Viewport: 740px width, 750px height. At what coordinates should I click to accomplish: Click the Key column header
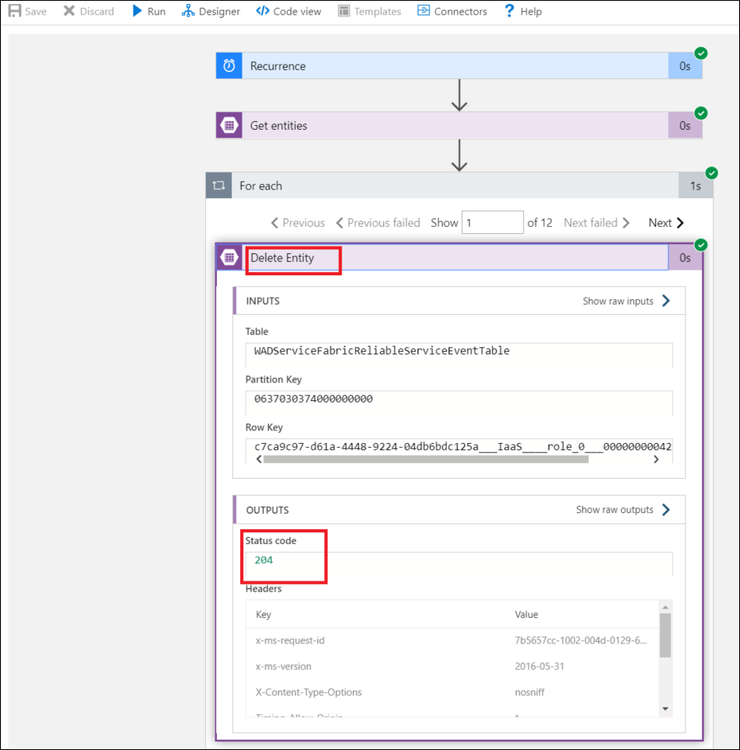[x=263, y=614]
